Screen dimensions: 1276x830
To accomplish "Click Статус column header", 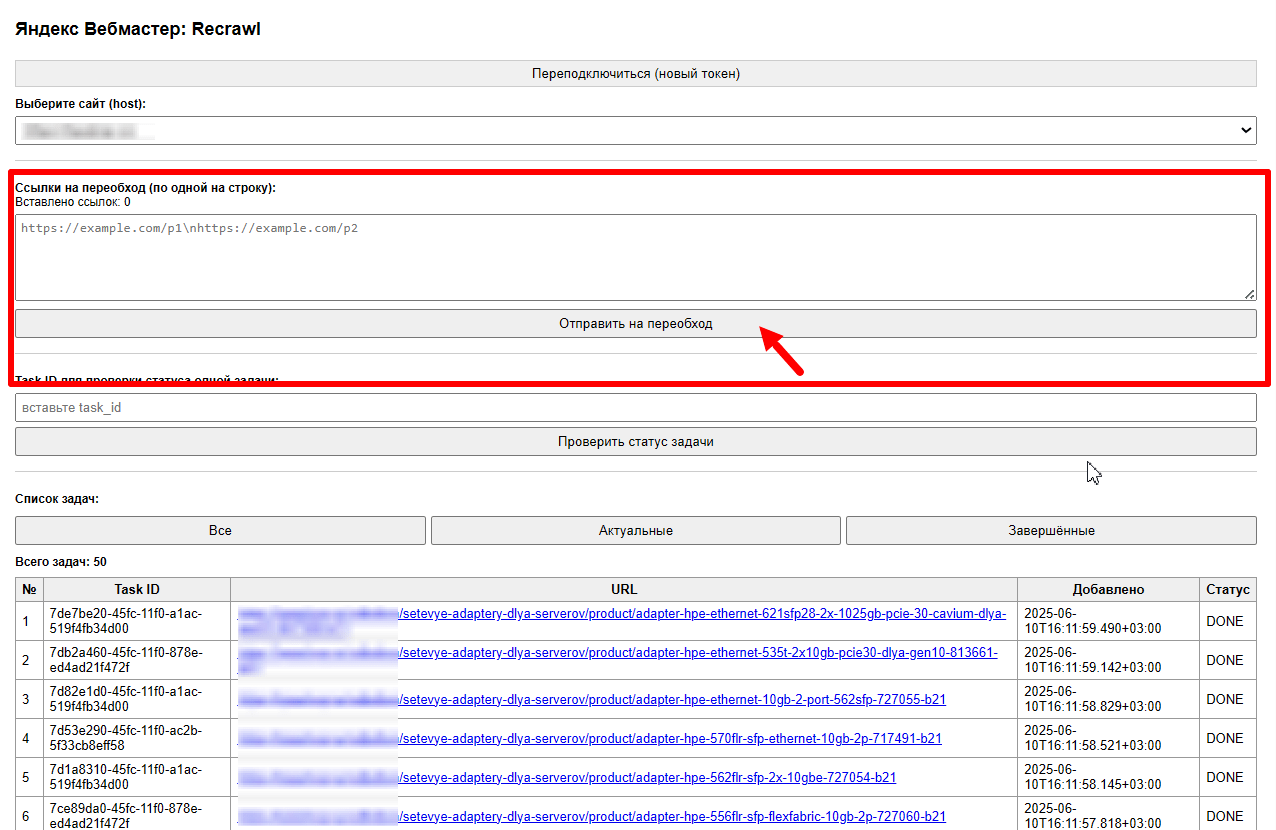I will 1228,589.
